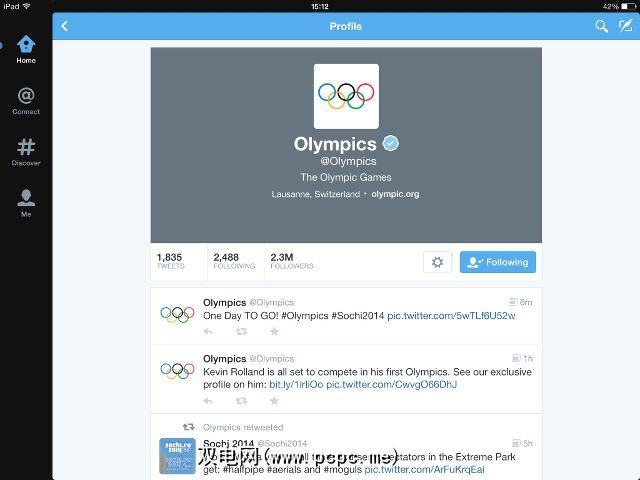
Task: Go back with the left arrow
Action: pyautogui.click(x=64, y=26)
